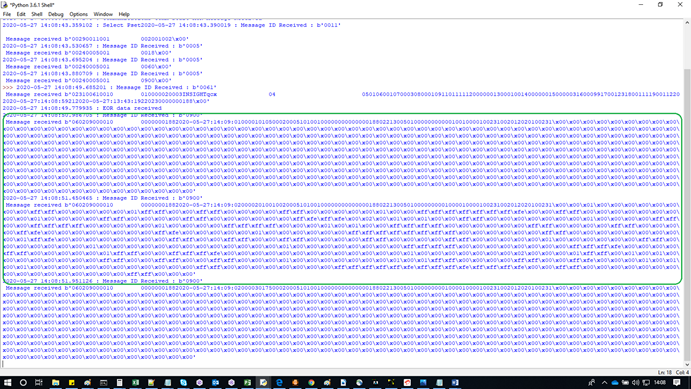The image size is (691, 389).
Task: Open Notepad++ from the taskbar
Action: (151, 382)
